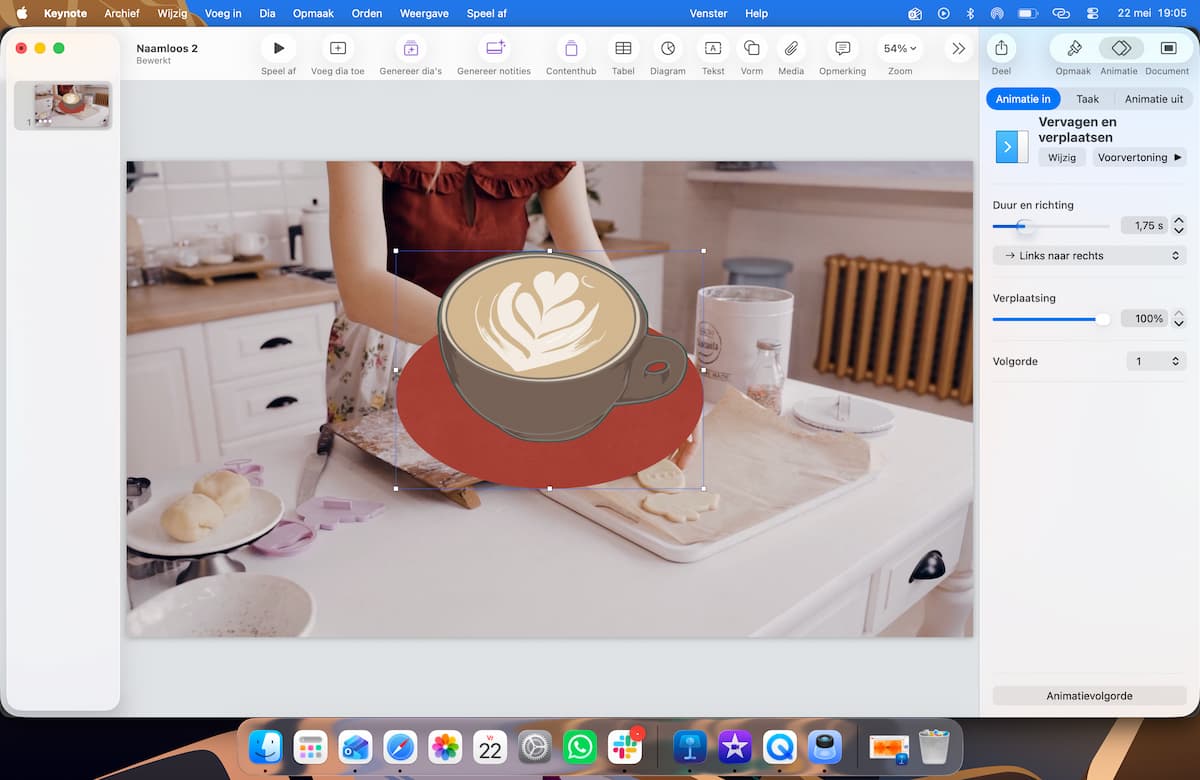Open the Vorm shapes icon
The height and width of the screenshot is (780, 1200).
point(752,49)
